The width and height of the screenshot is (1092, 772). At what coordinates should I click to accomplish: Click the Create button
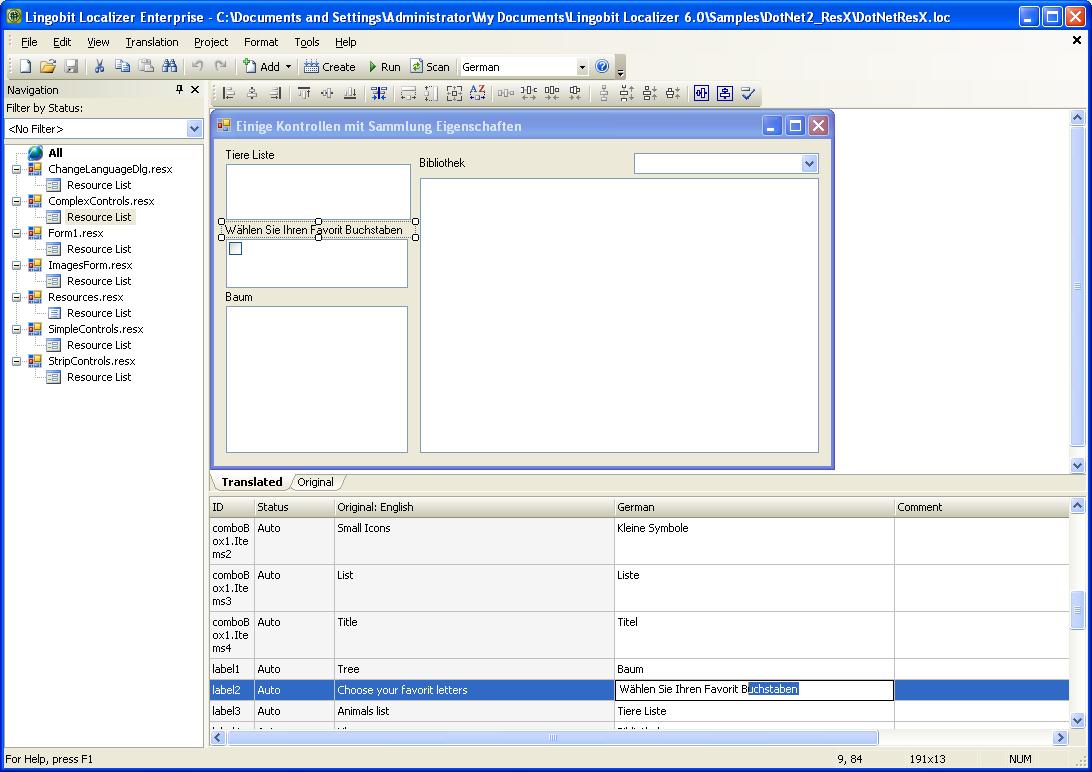pyautogui.click(x=330, y=67)
